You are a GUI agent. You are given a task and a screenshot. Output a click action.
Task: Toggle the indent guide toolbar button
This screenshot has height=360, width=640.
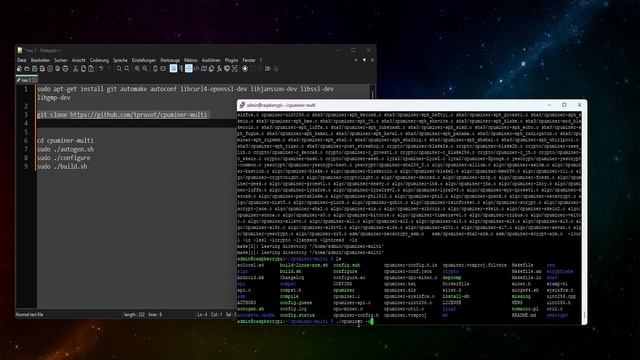point(189,69)
